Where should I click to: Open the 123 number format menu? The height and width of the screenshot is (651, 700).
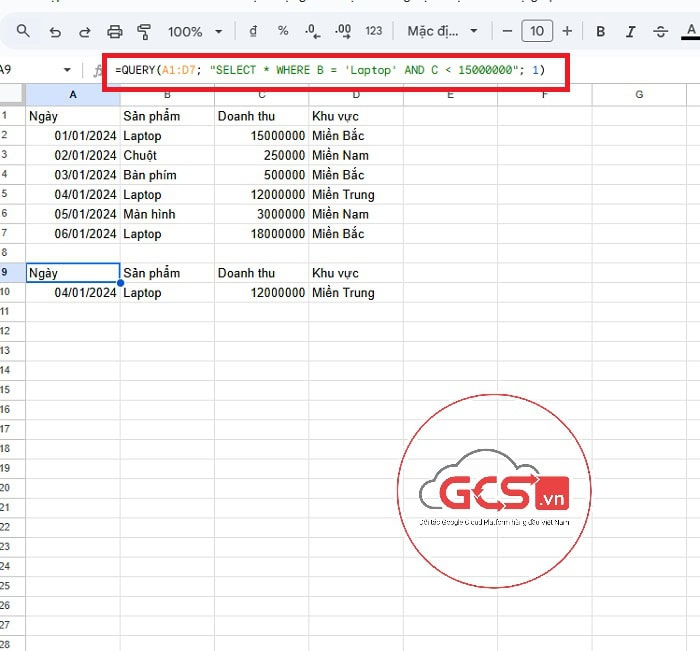pos(374,32)
